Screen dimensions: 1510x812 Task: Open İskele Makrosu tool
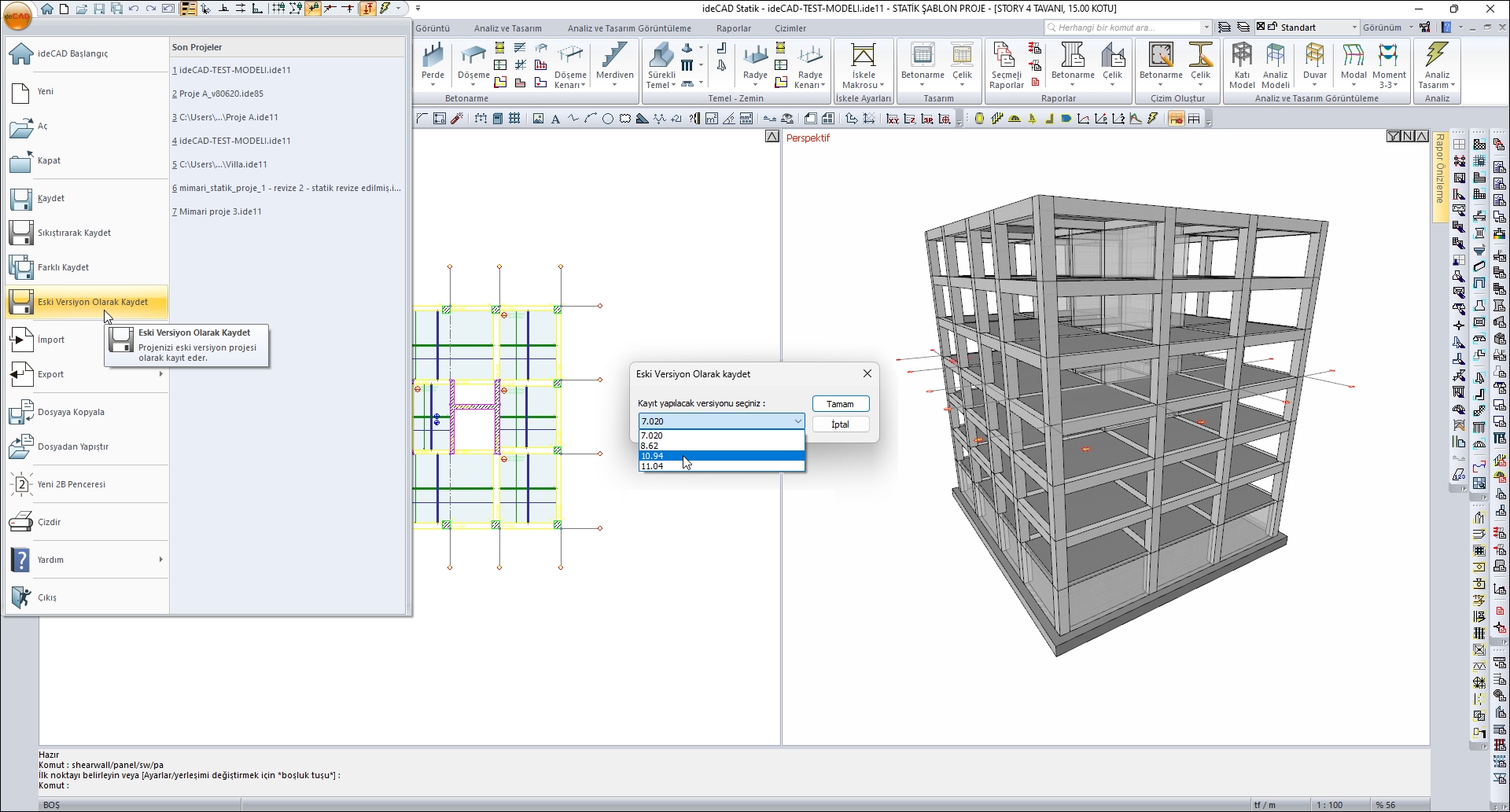863,57
